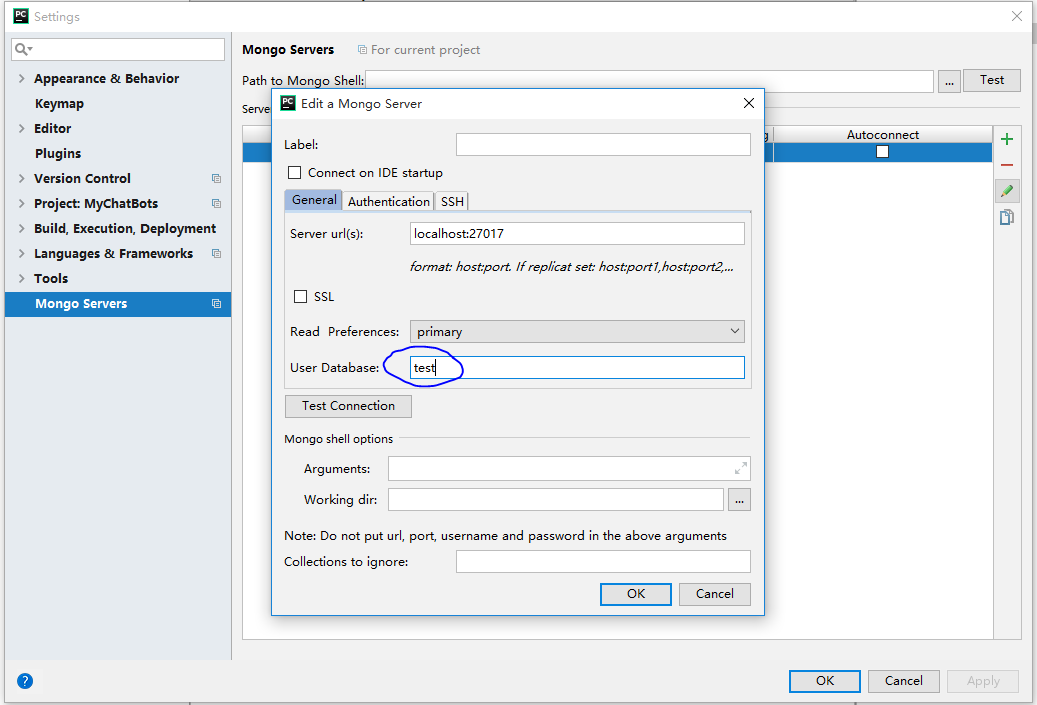Click PyCharm icon in Settings title bar
Image resolution: width=1037 pixels, height=705 pixels.
pyautogui.click(x=21, y=16)
